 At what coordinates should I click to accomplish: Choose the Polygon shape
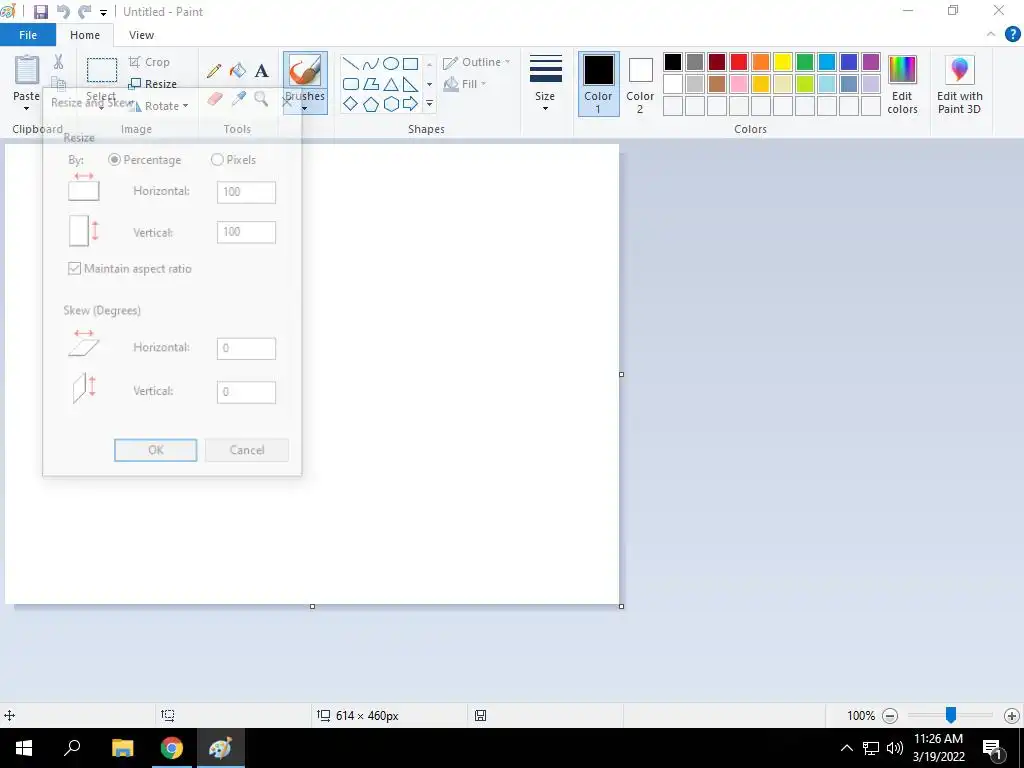[x=371, y=84]
